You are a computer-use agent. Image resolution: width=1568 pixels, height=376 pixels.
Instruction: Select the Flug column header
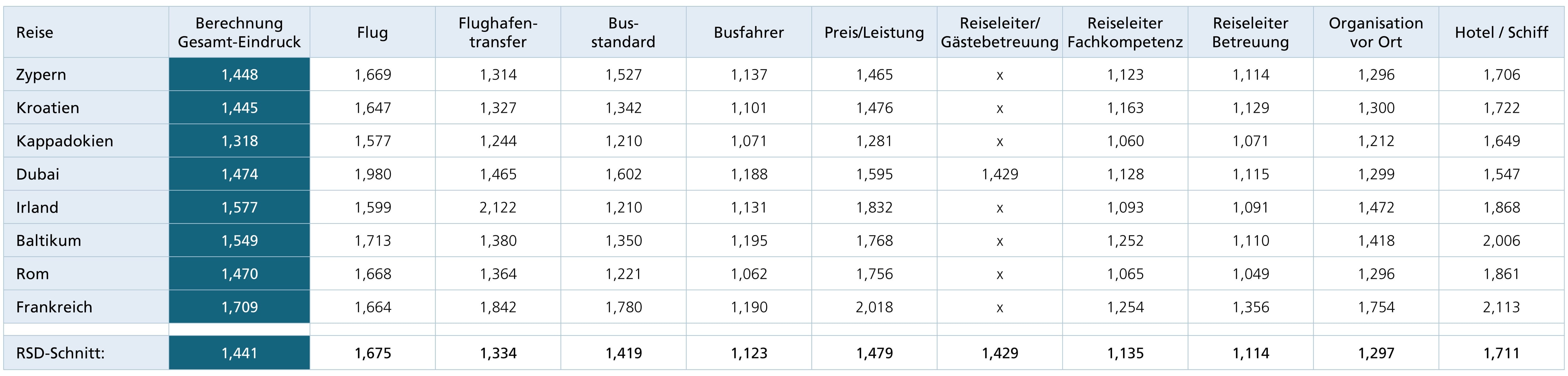(373, 32)
